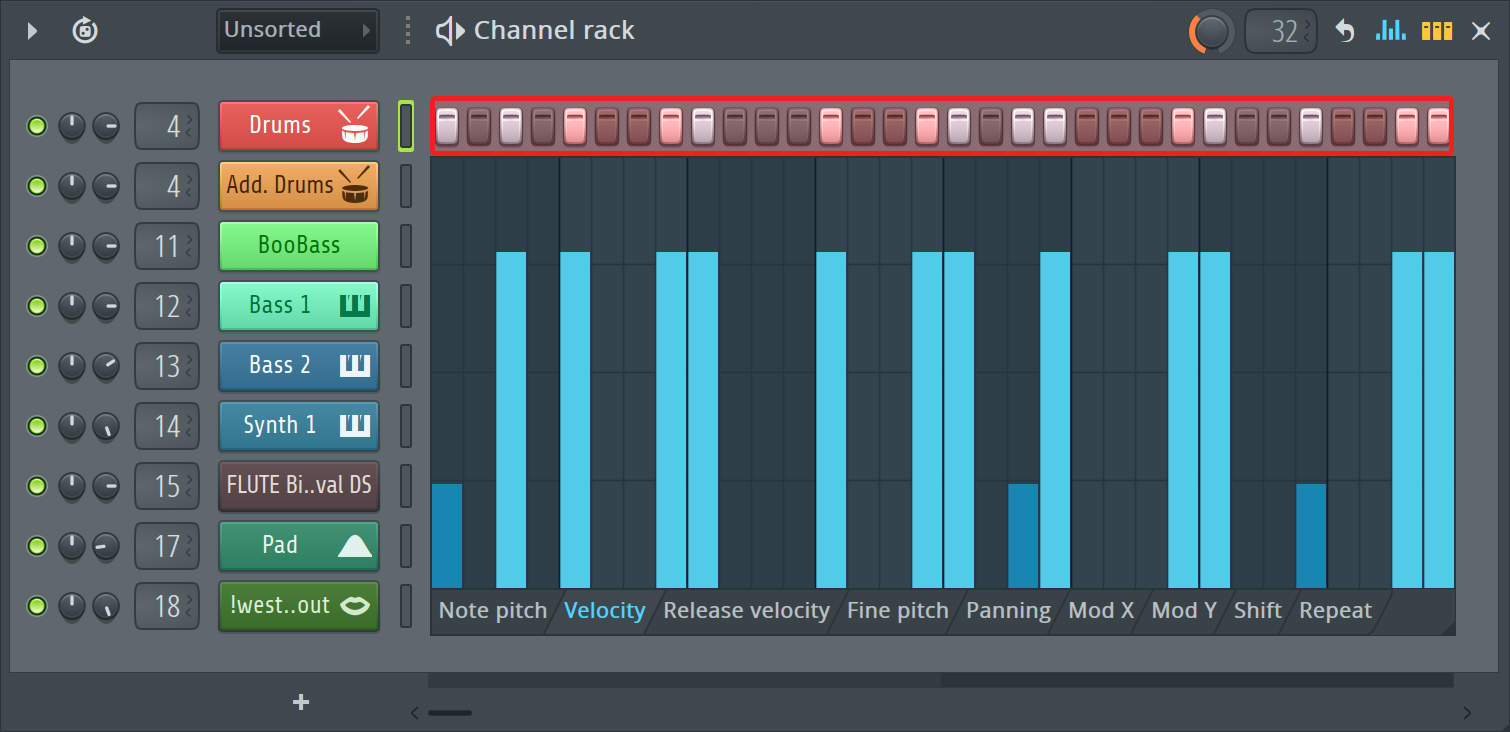Select the BooBass channel selector bar

[406, 246]
